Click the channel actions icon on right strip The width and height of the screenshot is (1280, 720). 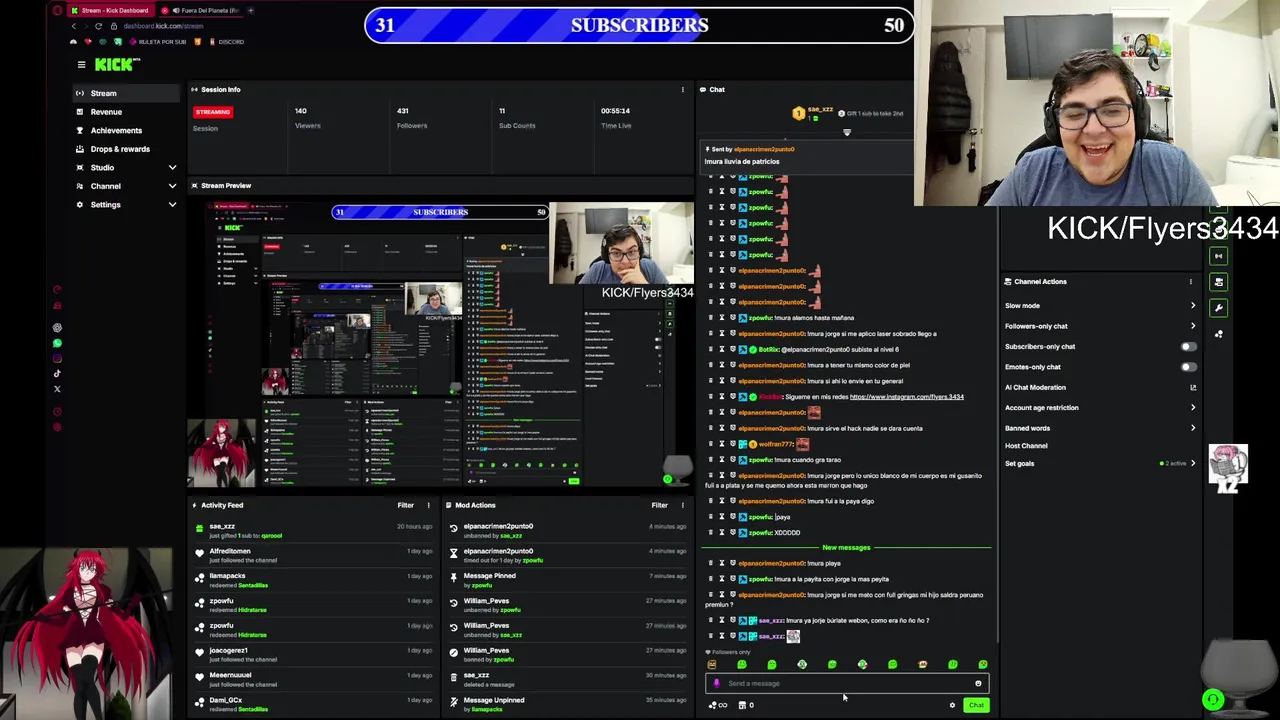coord(1218,282)
